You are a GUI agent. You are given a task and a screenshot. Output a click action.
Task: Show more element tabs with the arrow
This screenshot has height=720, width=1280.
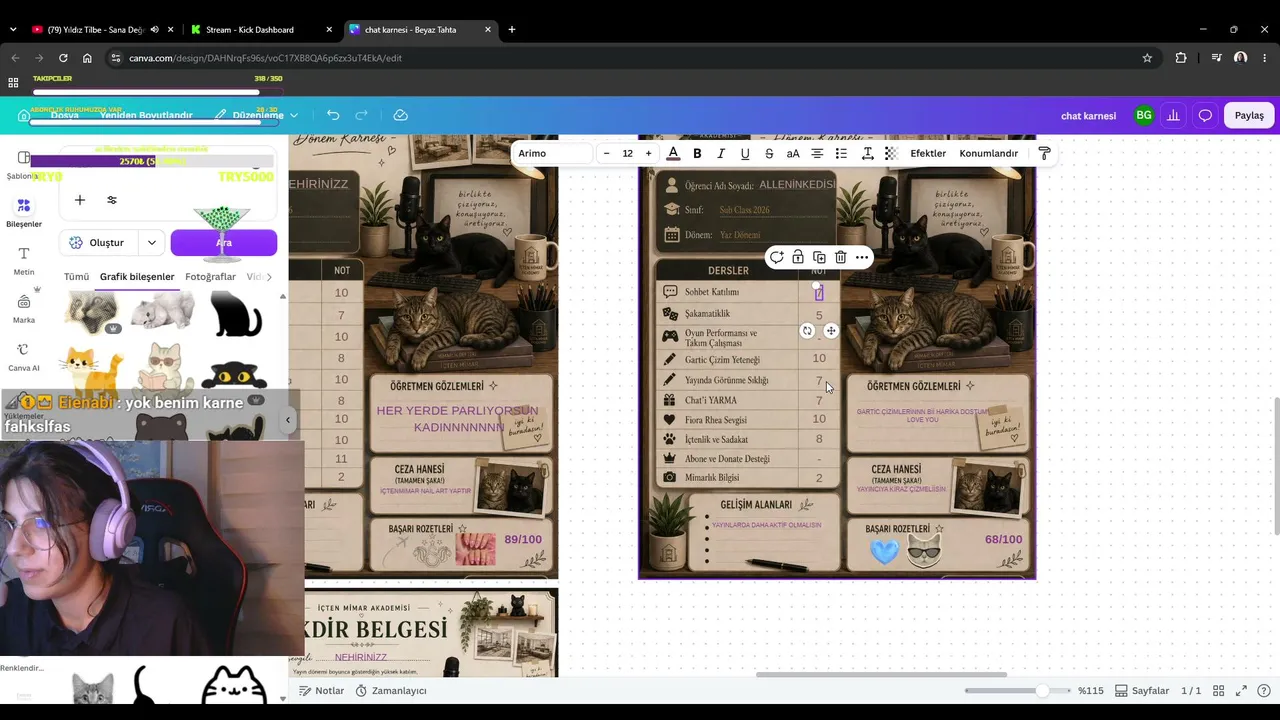268,276
